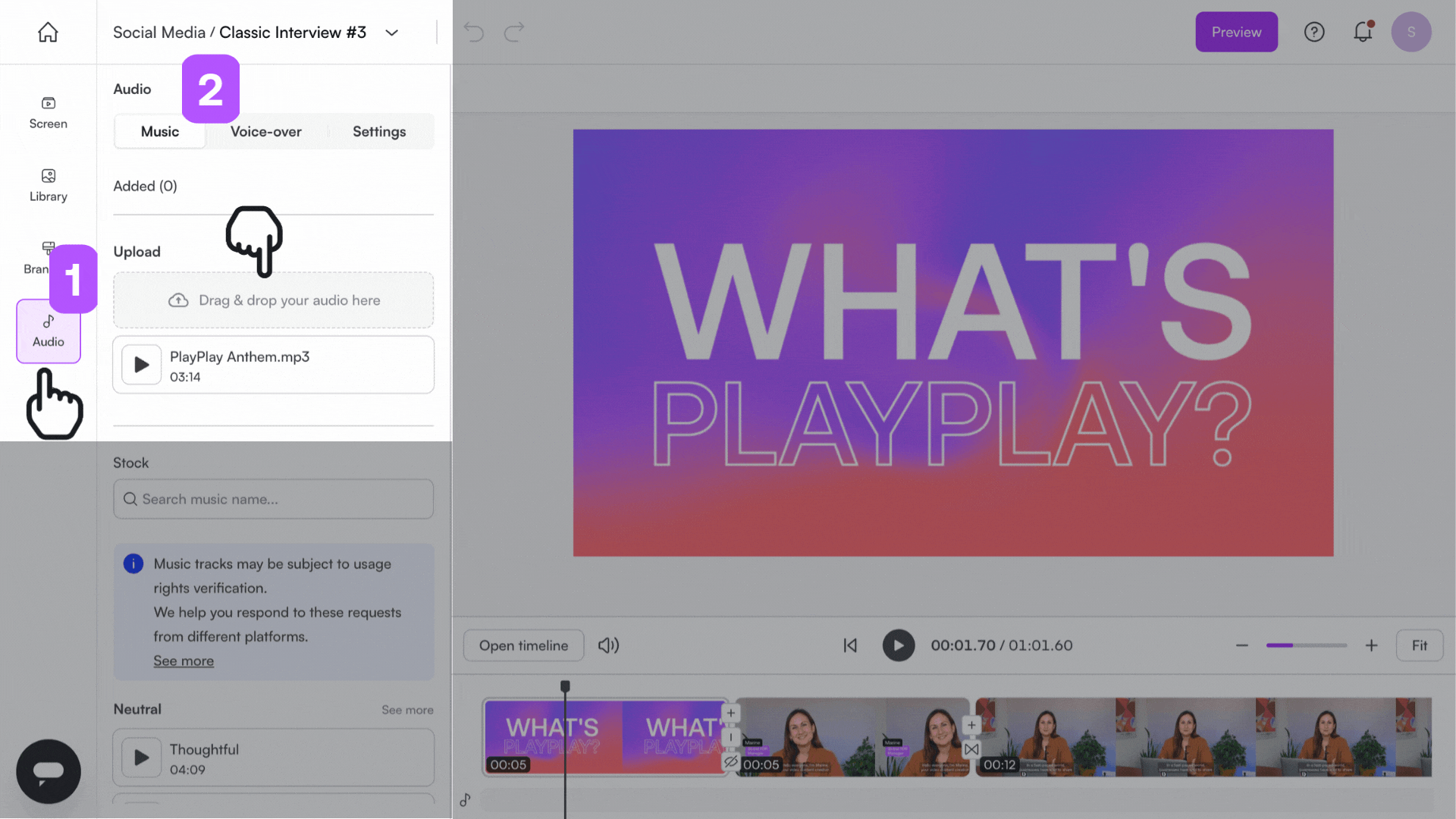Image resolution: width=1456 pixels, height=819 pixels.
Task: Open the Audio panel in sidebar
Action: pyautogui.click(x=49, y=331)
